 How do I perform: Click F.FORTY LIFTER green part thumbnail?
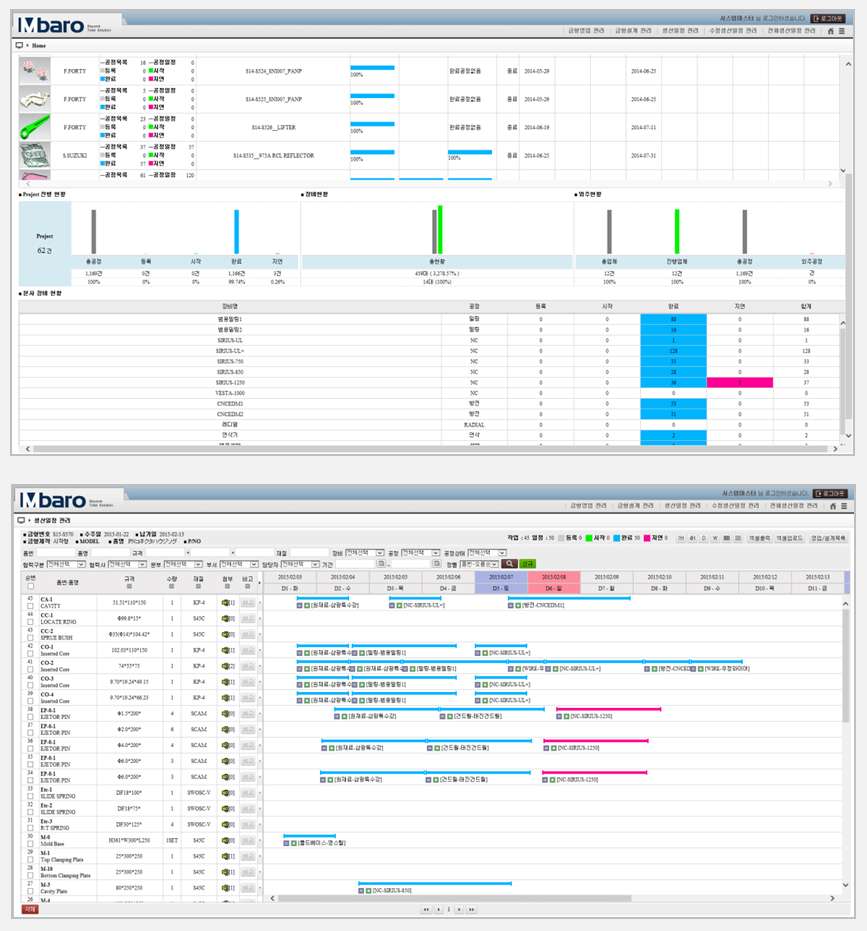[x=35, y=127]
